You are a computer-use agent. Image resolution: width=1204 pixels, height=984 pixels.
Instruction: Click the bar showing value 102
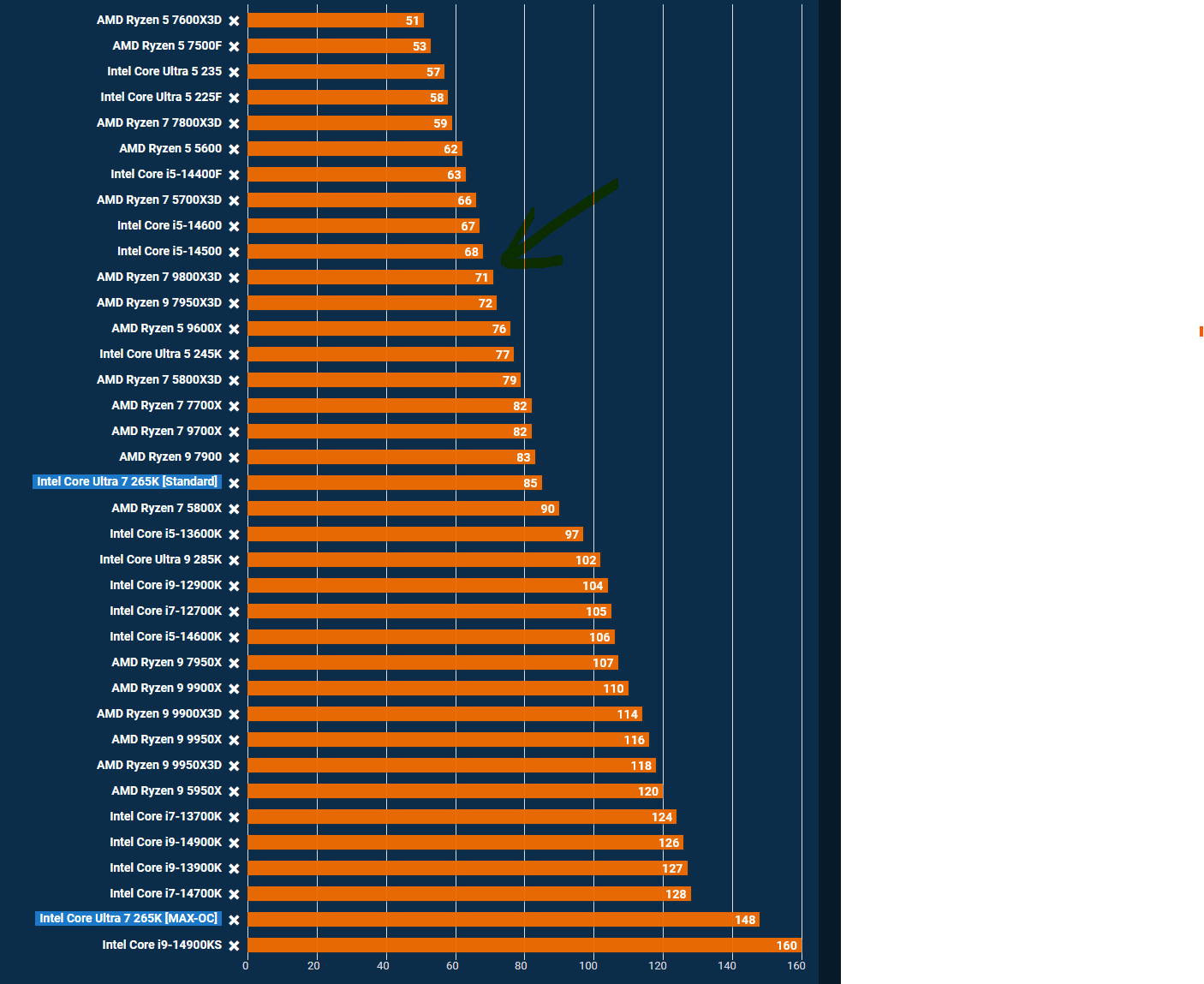(x=424, y=560)
